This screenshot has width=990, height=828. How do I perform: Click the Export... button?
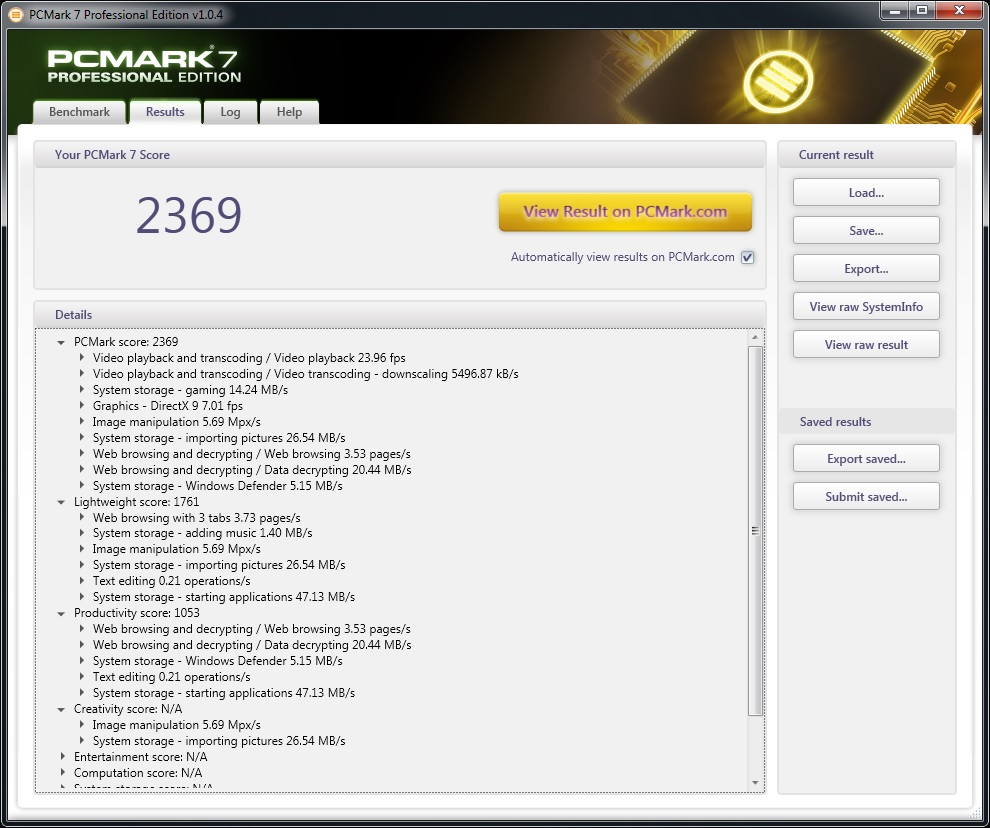(866, 268)
